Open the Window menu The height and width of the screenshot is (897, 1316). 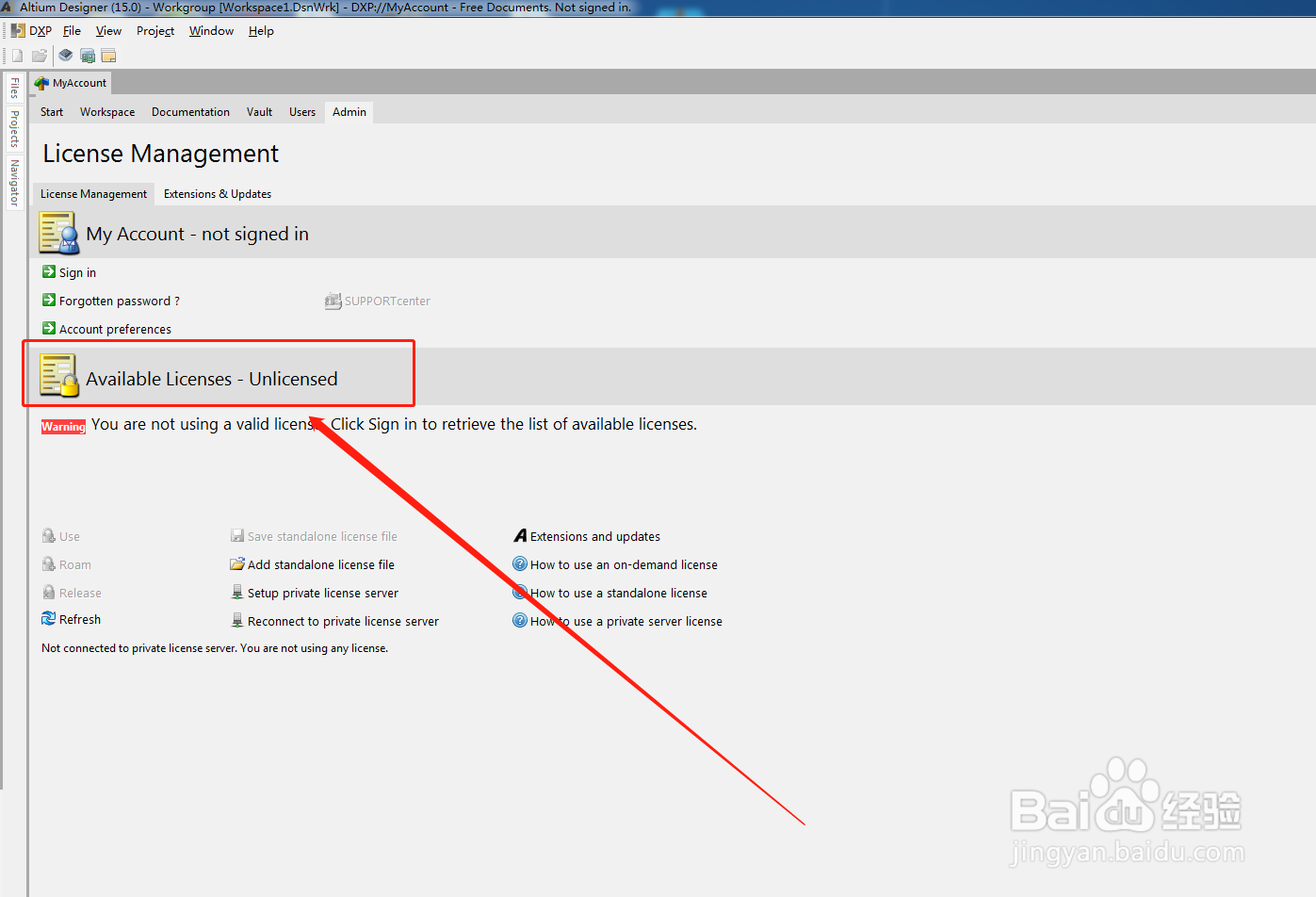coord(211,31)
